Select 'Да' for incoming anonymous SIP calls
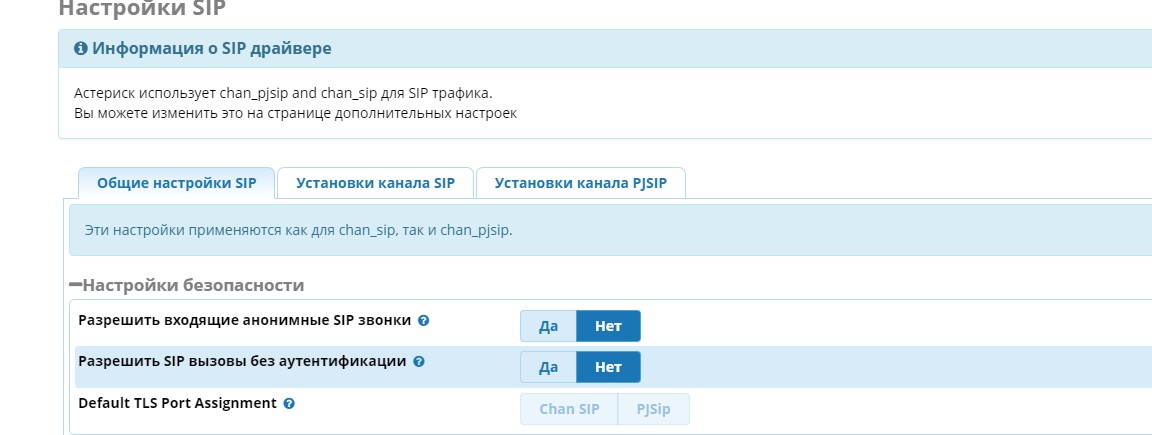The height and width of the screenshot is (435, 1152). [x=548, y=326]
